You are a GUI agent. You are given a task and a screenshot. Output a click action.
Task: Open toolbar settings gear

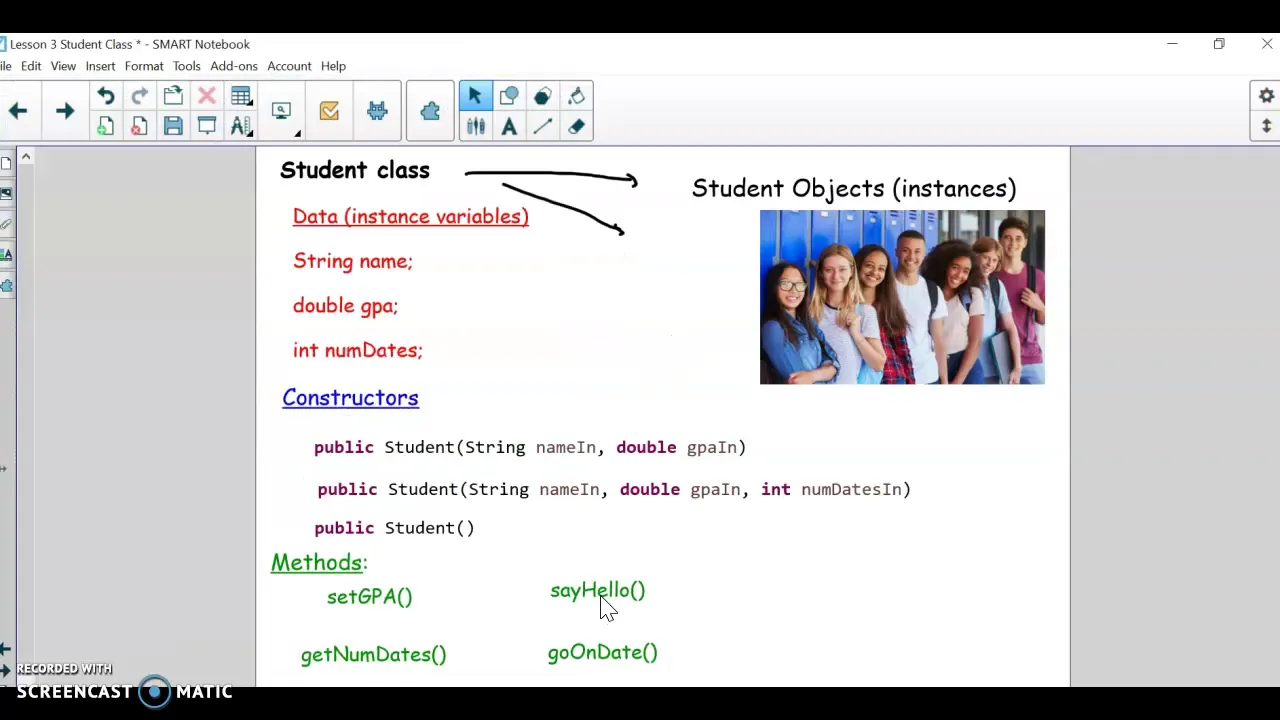(x=1266, y=96)
